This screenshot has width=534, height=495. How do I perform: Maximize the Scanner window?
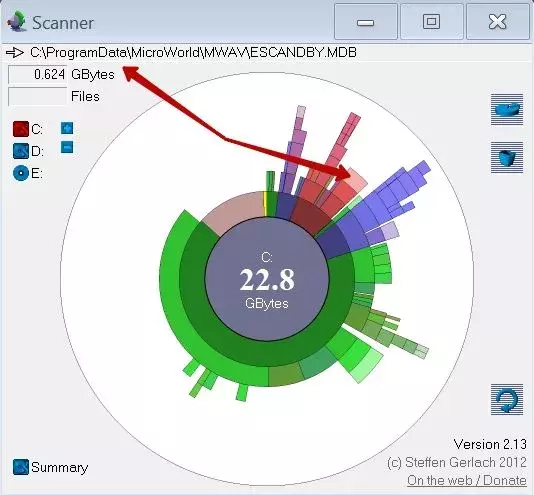pyautogui.click(x=431, y=21)
